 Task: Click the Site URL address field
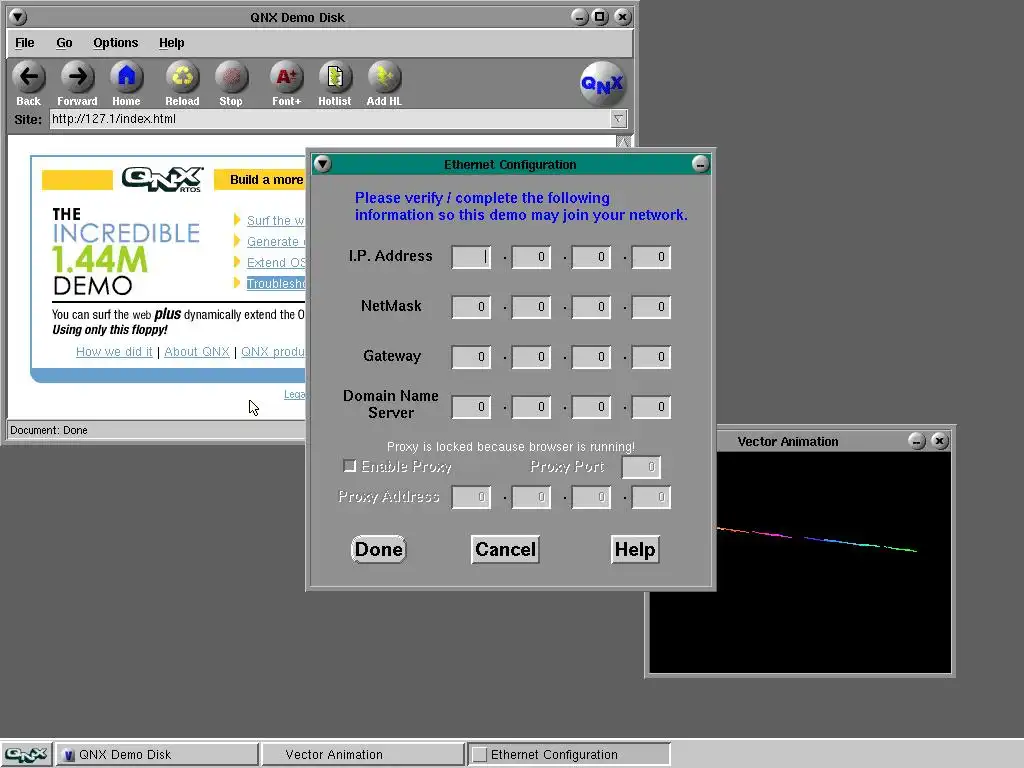(x=330, y=119)
